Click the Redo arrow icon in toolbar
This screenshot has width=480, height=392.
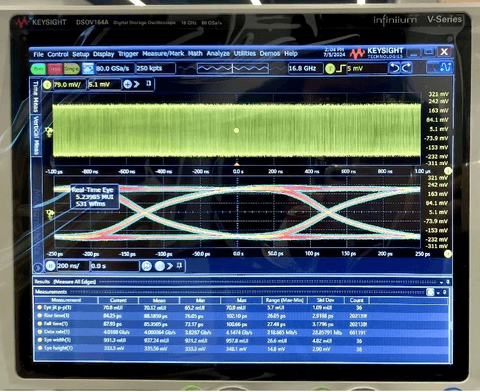406,68
